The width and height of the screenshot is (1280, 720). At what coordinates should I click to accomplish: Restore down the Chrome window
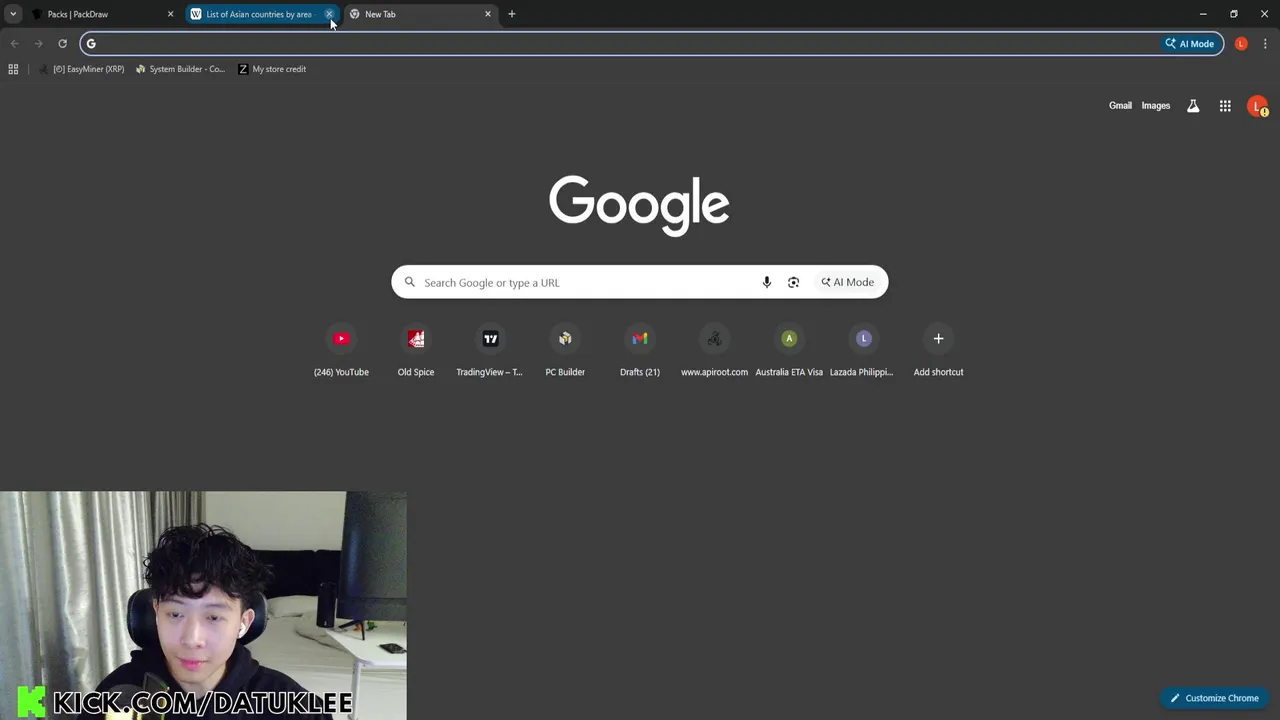point(1234,14)
